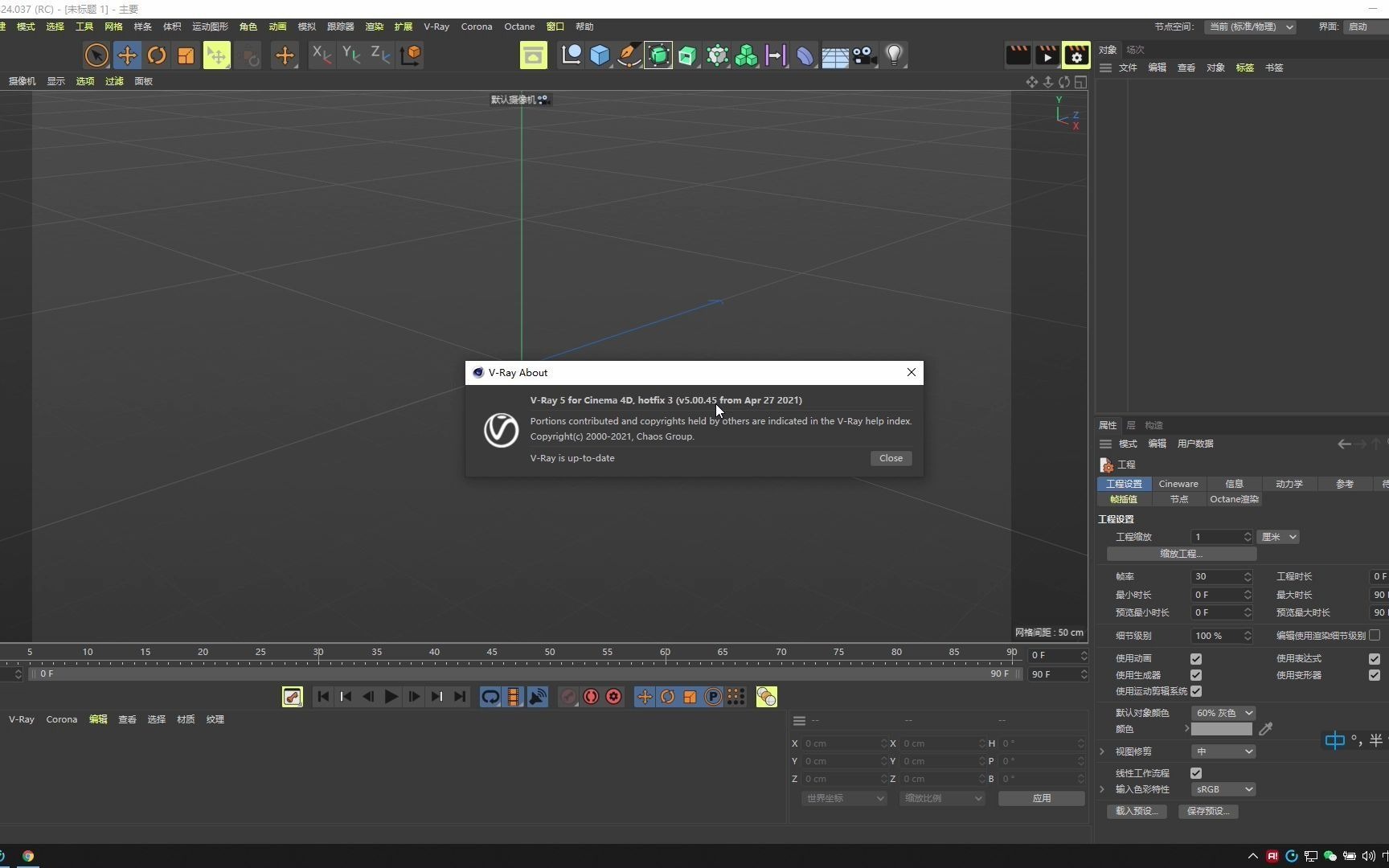Click the 帧率 30 input field
1389x868 pixels.
[x=1216, y=576]
